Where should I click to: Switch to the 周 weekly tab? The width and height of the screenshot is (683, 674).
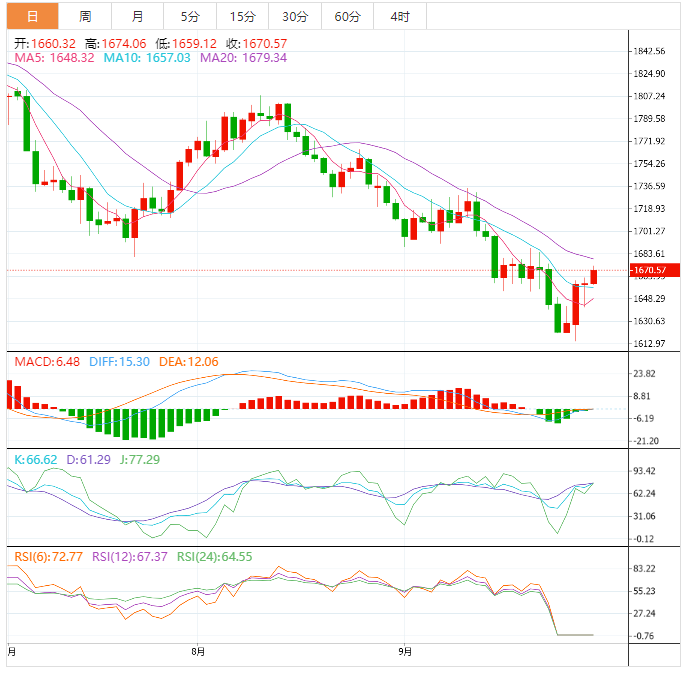coord(85,17)
